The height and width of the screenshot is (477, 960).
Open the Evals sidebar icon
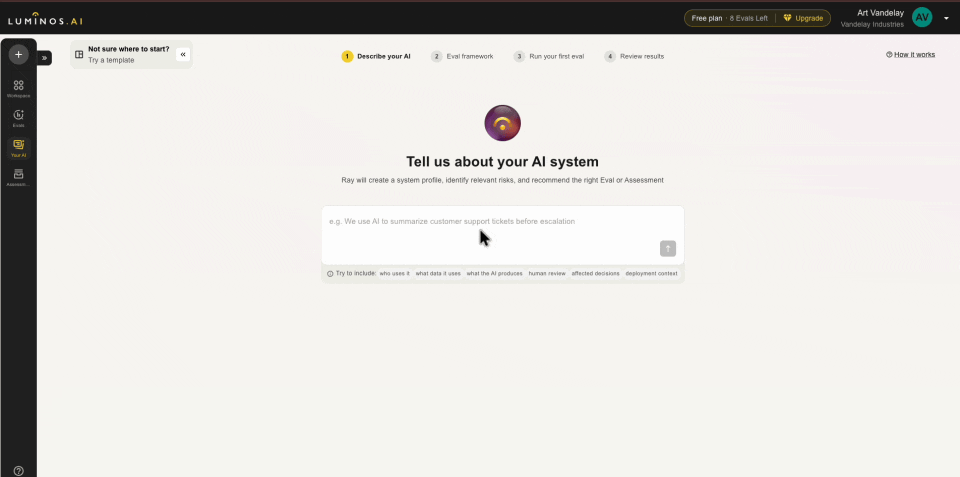[x=18, y=118]
